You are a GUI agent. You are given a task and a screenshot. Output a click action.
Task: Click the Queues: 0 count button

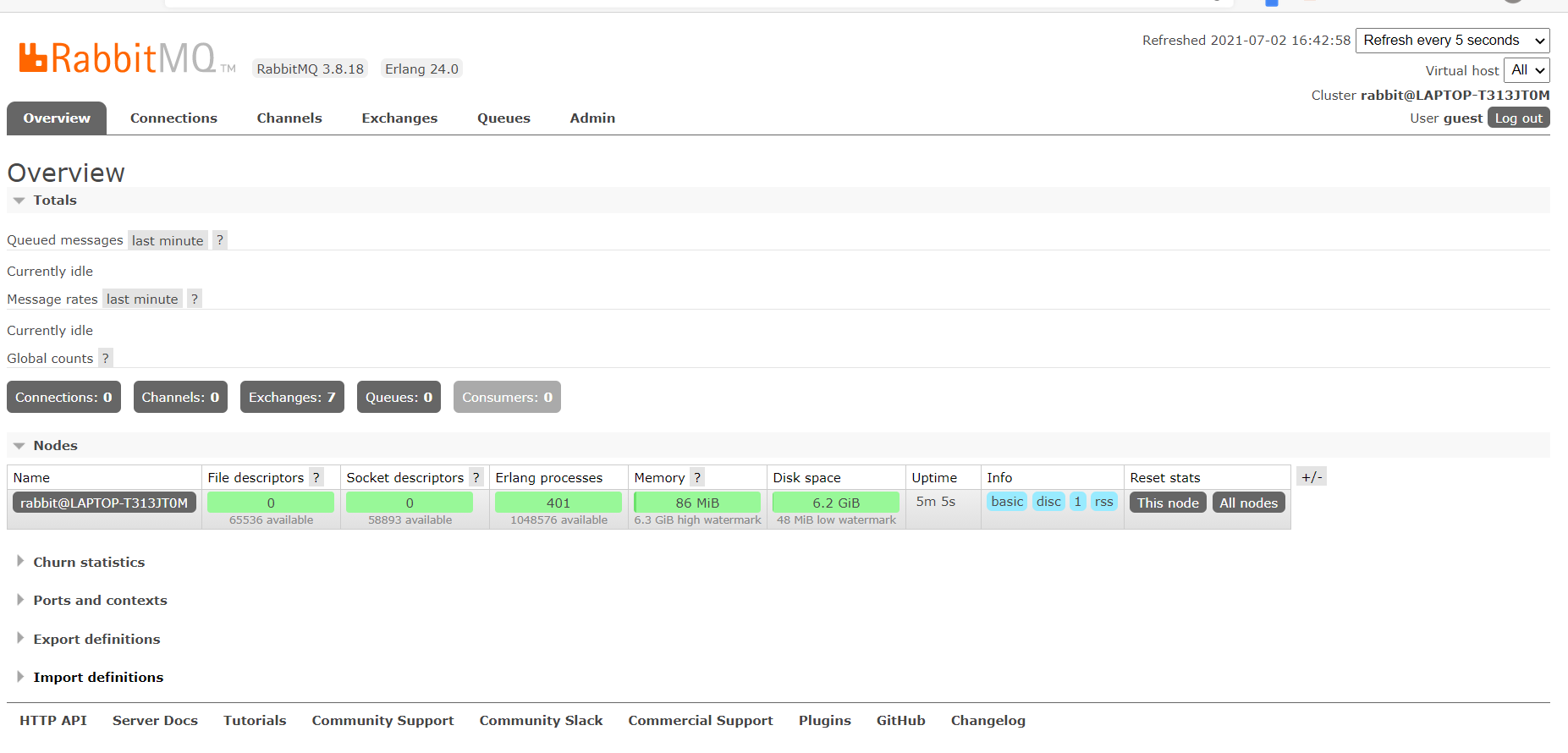[399, 397]
